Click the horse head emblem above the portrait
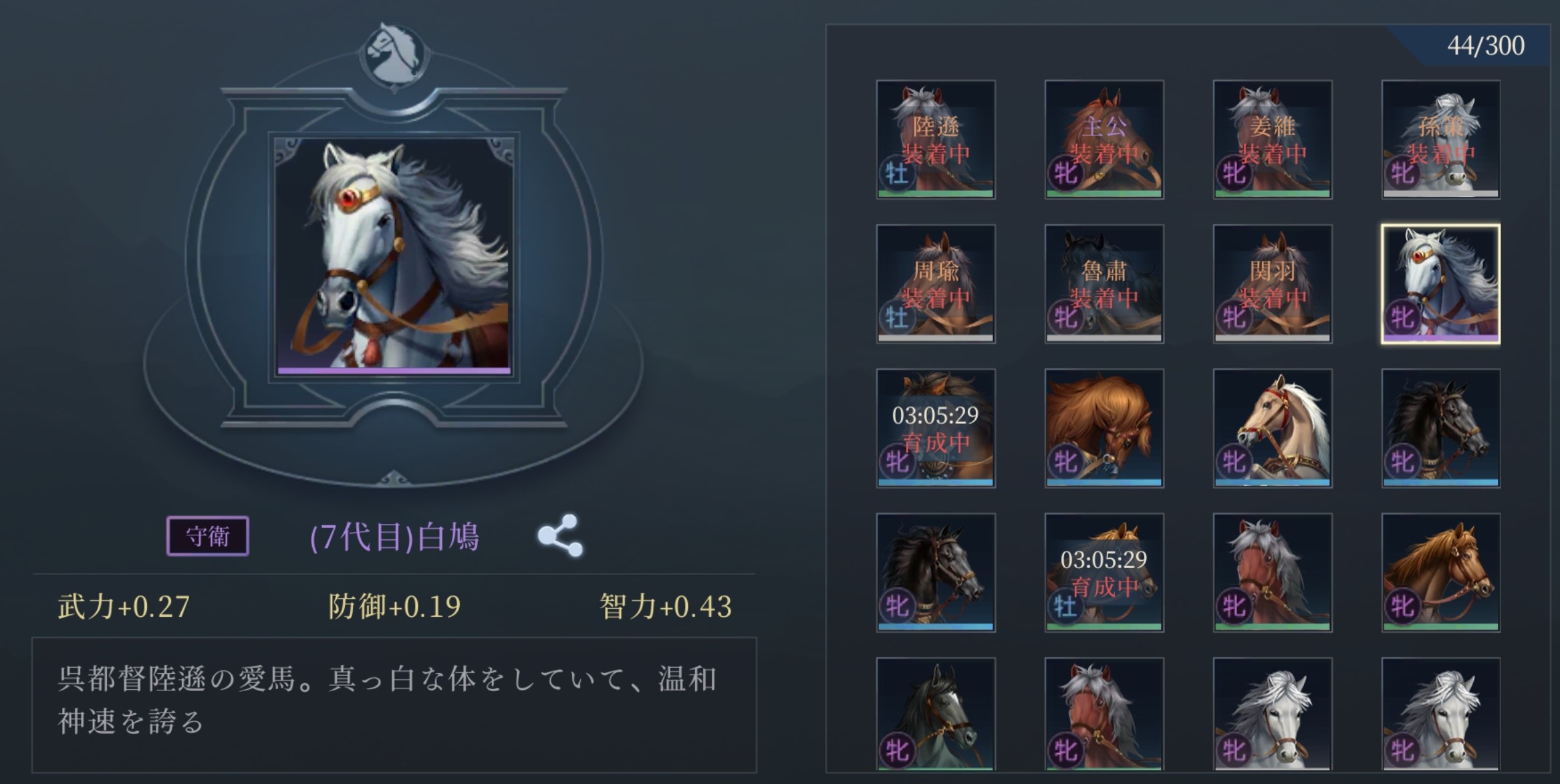Viewport: 1560px width, 784px height. point(394,54)
